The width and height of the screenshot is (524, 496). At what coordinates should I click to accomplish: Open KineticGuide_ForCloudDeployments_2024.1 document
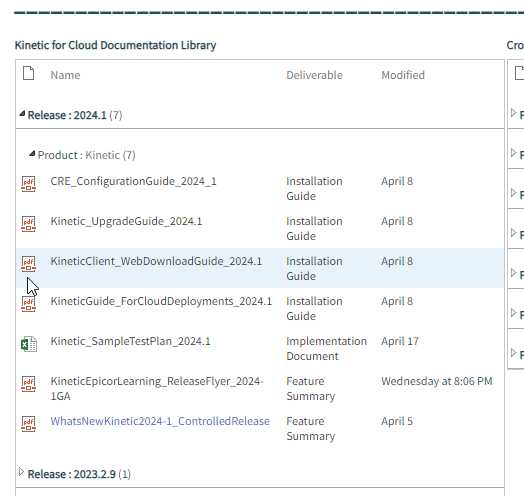click(x=161, y=301)
